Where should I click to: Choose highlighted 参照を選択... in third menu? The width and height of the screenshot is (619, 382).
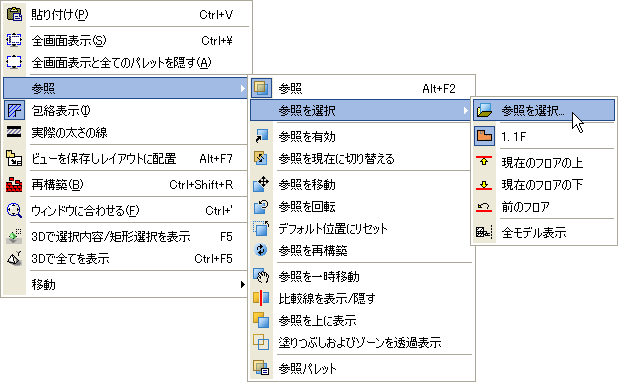tap(544, 110)
